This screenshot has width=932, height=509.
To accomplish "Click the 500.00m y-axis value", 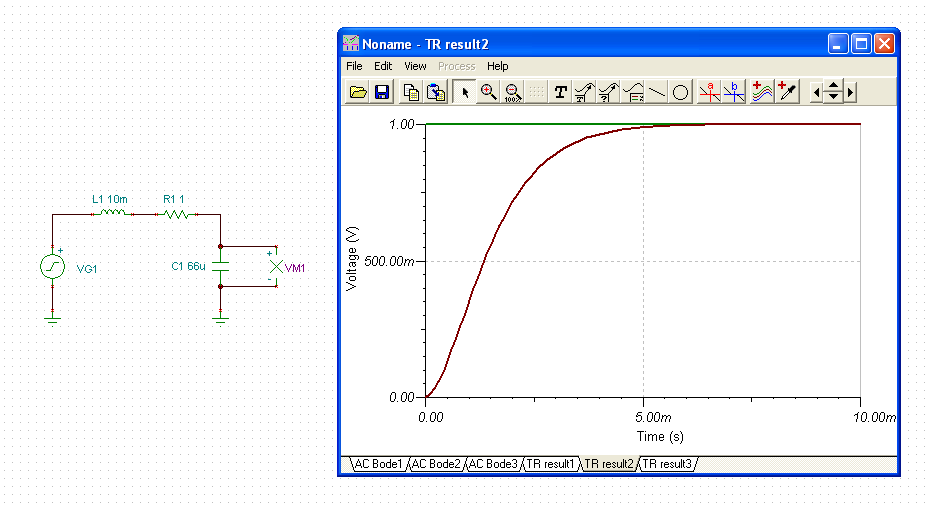I will pos(389,262).
